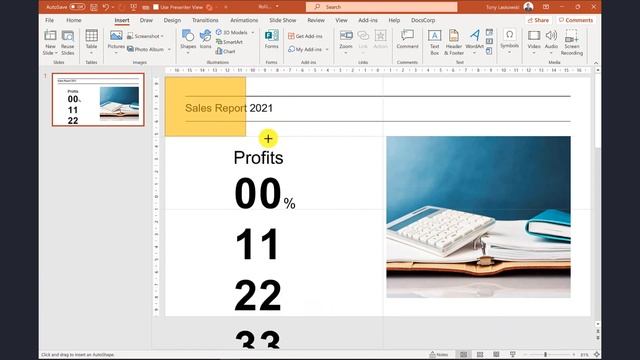This screenshot has height=360, width=640.
Task: Insert a Comment
Action: [x=407, y=40]
